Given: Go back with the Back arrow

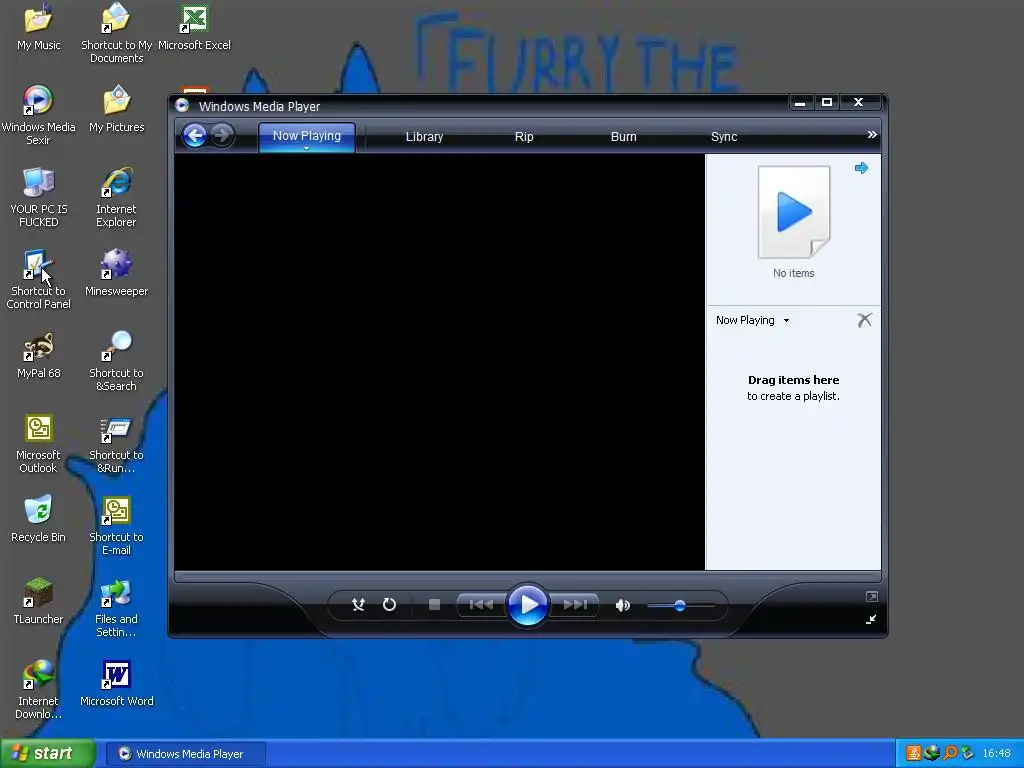Looking at the screenshot, I should (195, 136).
